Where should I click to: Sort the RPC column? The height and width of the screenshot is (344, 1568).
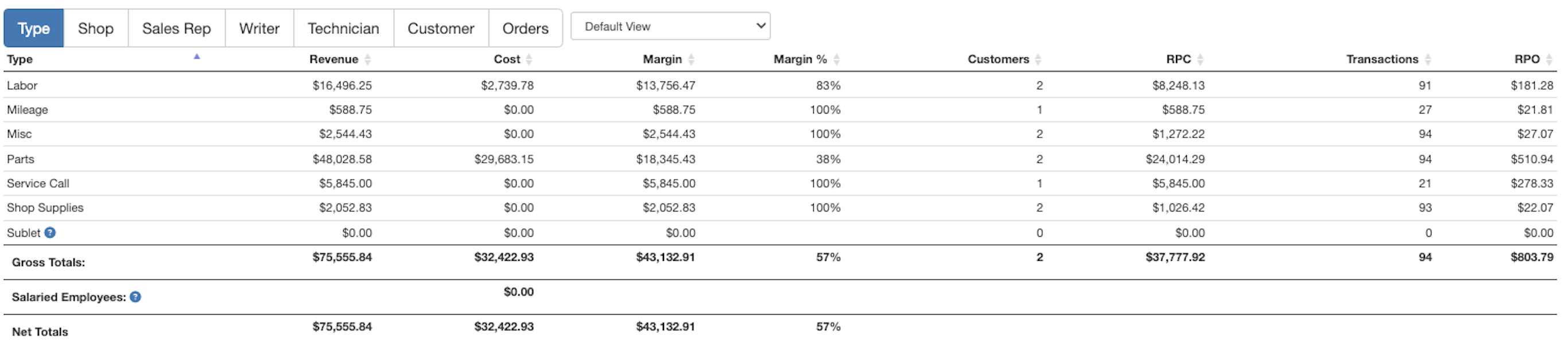(x=1199, y=59)
